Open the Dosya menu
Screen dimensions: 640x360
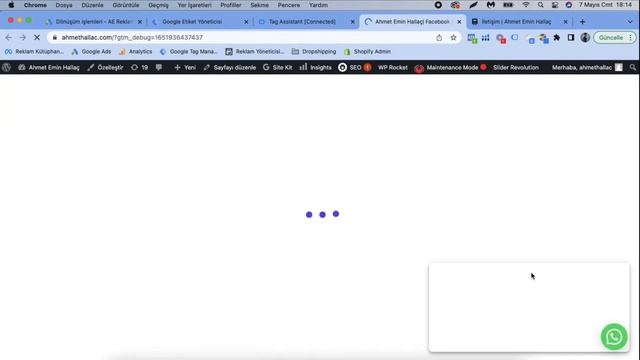click(x=64, y=5)
